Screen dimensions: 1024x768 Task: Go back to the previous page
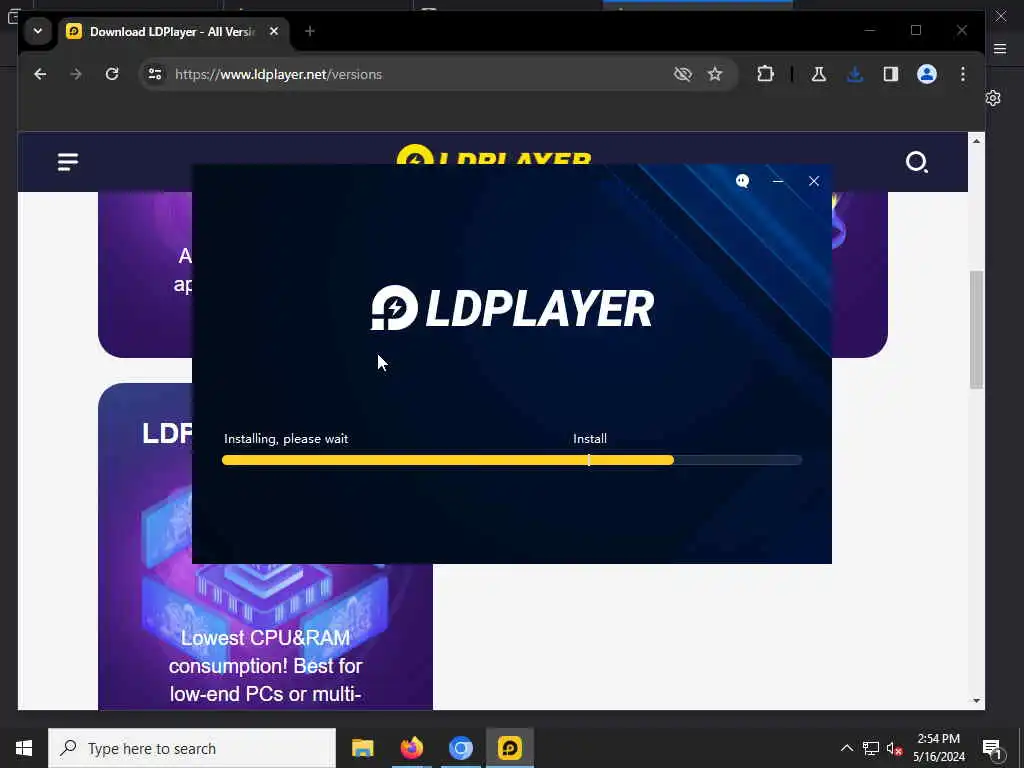point(40,74)
